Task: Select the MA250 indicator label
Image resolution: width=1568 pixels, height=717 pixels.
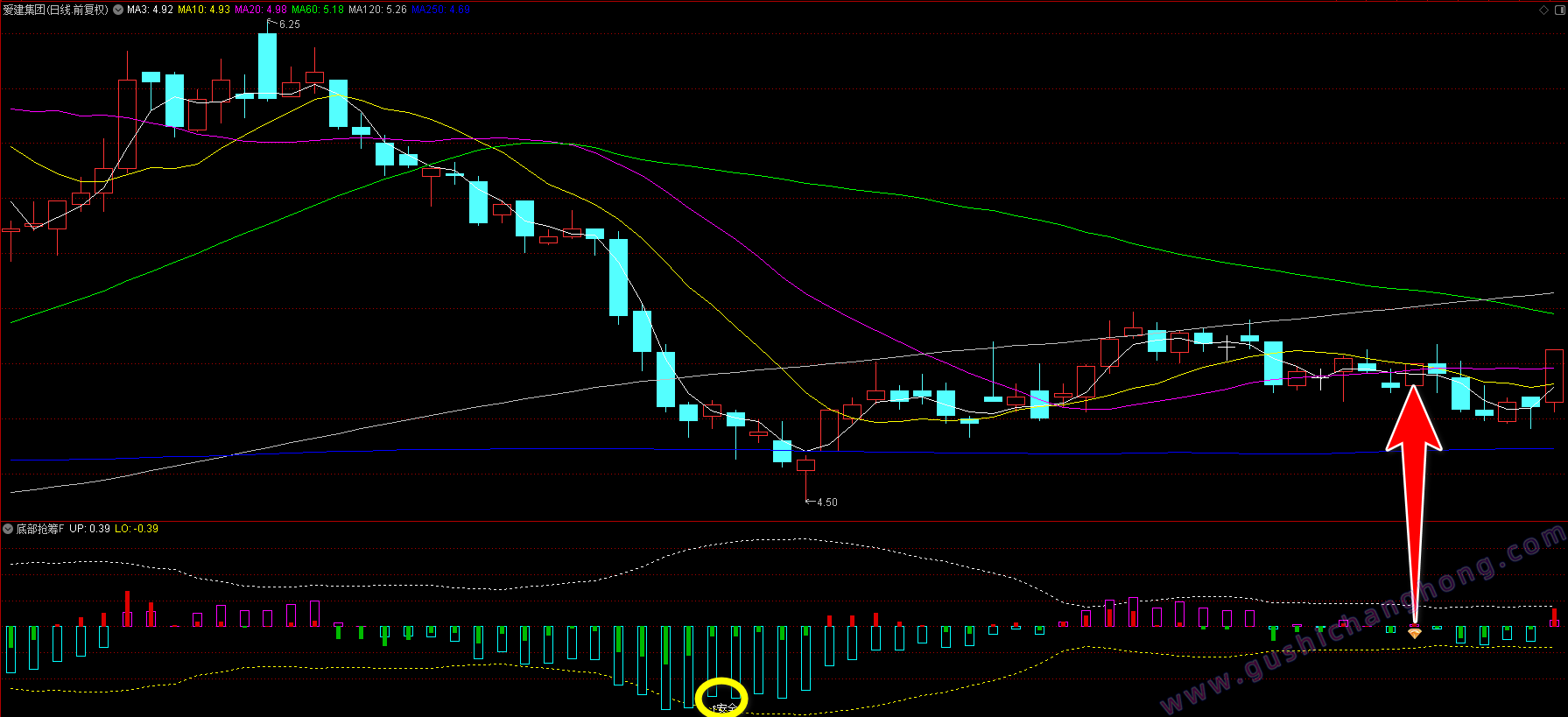Action: (440, 10)
